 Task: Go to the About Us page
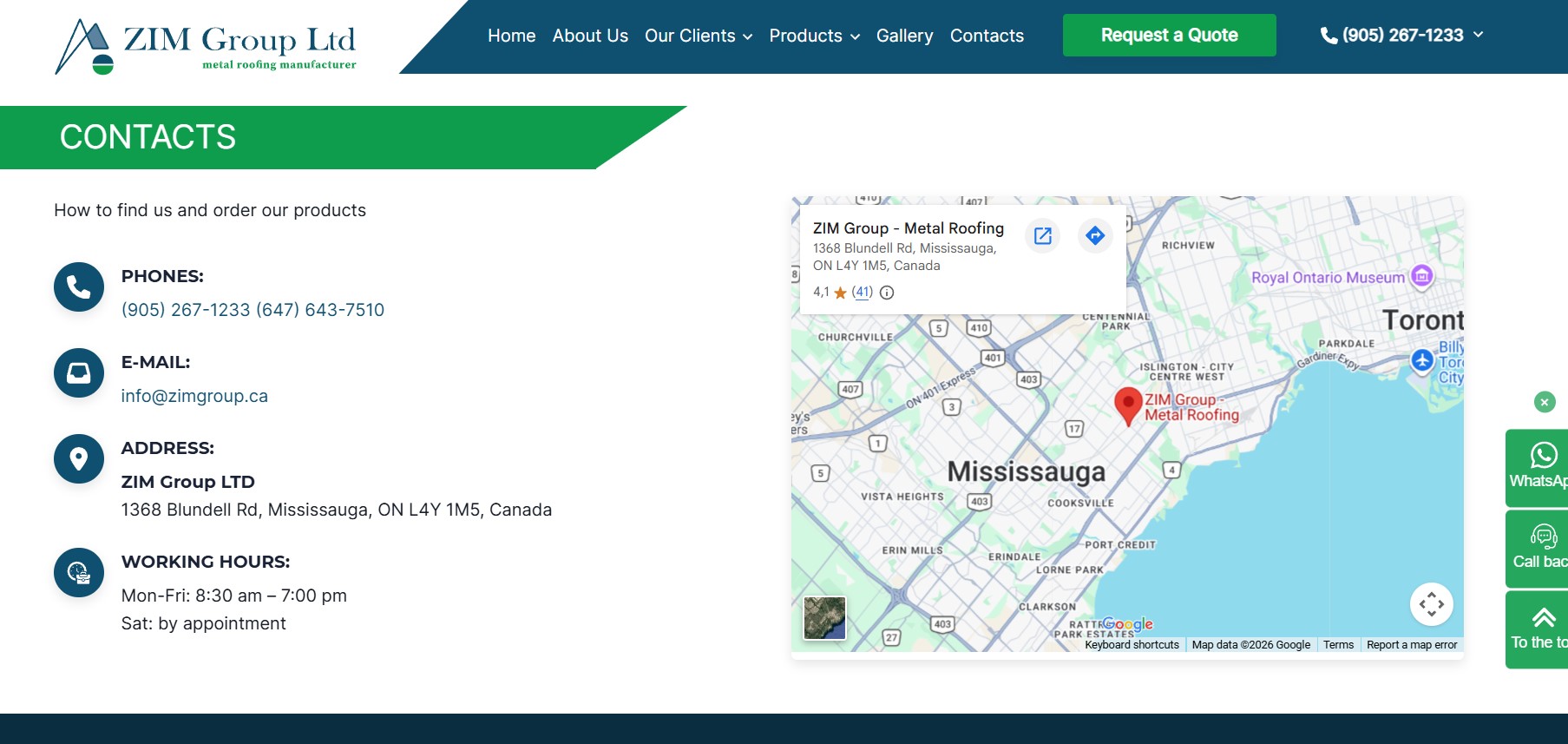point(590,36)
